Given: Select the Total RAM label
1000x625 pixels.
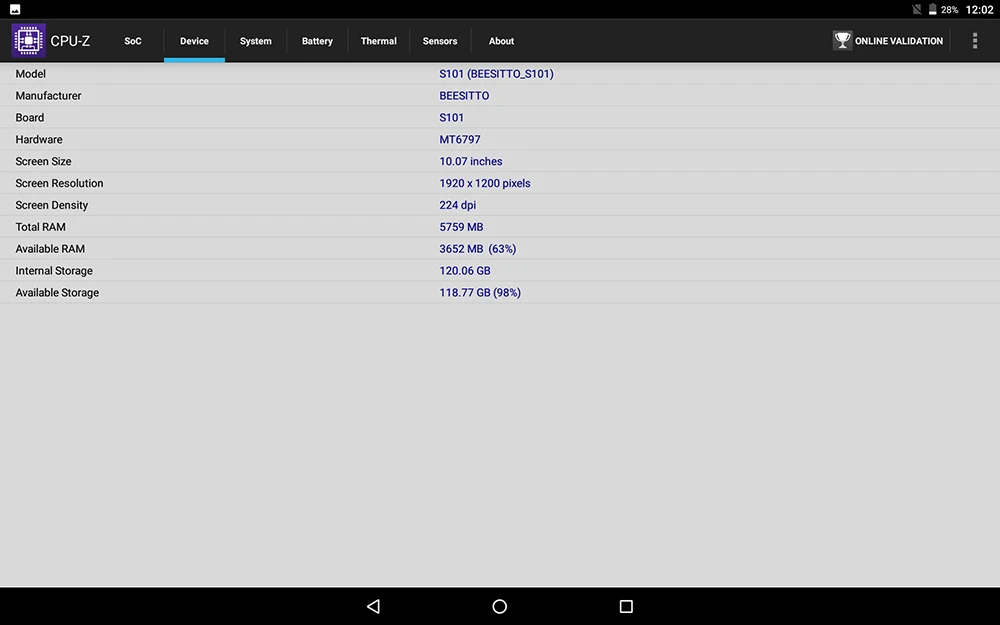Looking at the screenshot, I should pos(40,227).
